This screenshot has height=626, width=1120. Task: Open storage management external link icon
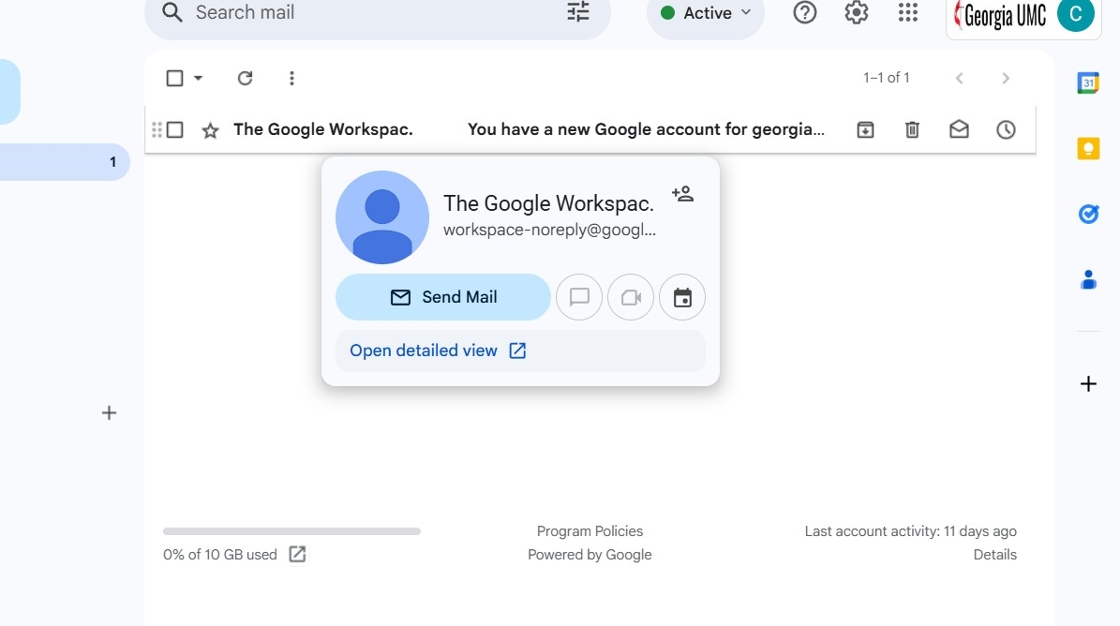[x=297, y=555]
